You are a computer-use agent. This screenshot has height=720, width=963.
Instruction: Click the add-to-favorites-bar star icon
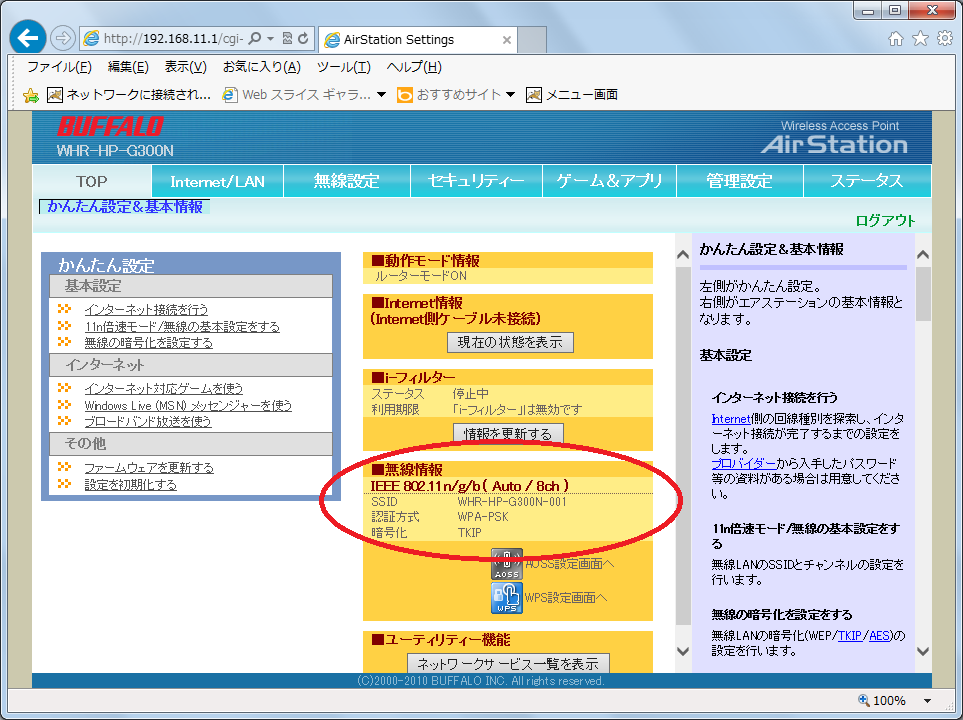(x=31, y=95)
